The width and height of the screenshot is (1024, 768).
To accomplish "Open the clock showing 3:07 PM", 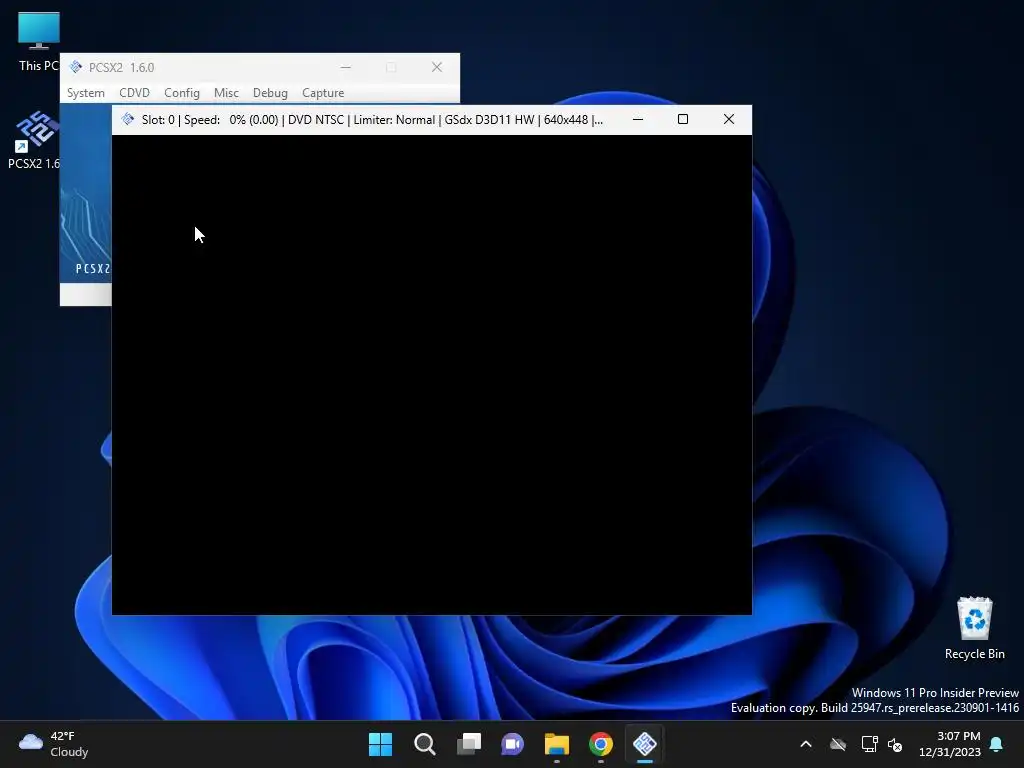I will click(950, 744).
